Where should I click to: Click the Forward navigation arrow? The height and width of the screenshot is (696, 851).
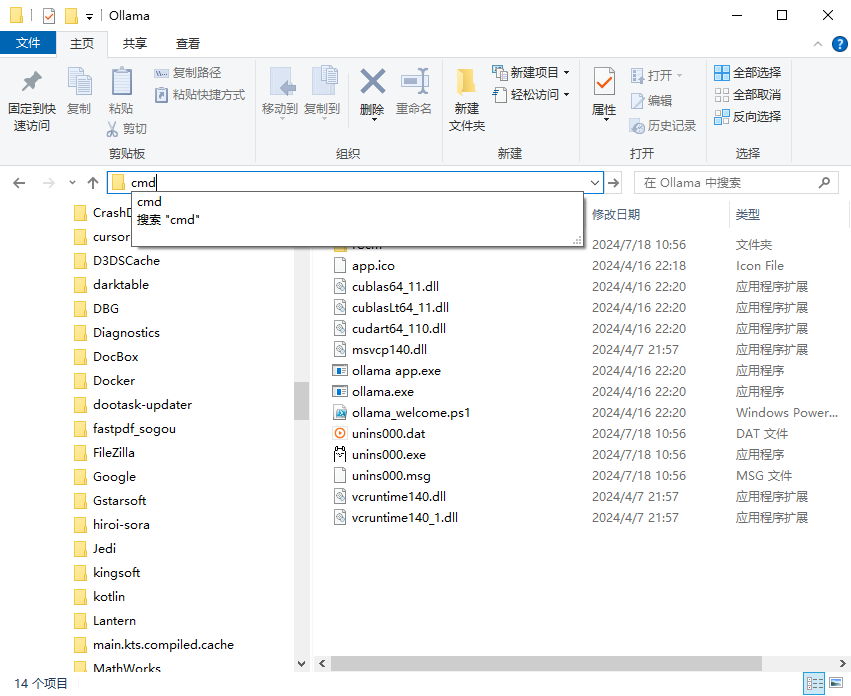point(49,183)
